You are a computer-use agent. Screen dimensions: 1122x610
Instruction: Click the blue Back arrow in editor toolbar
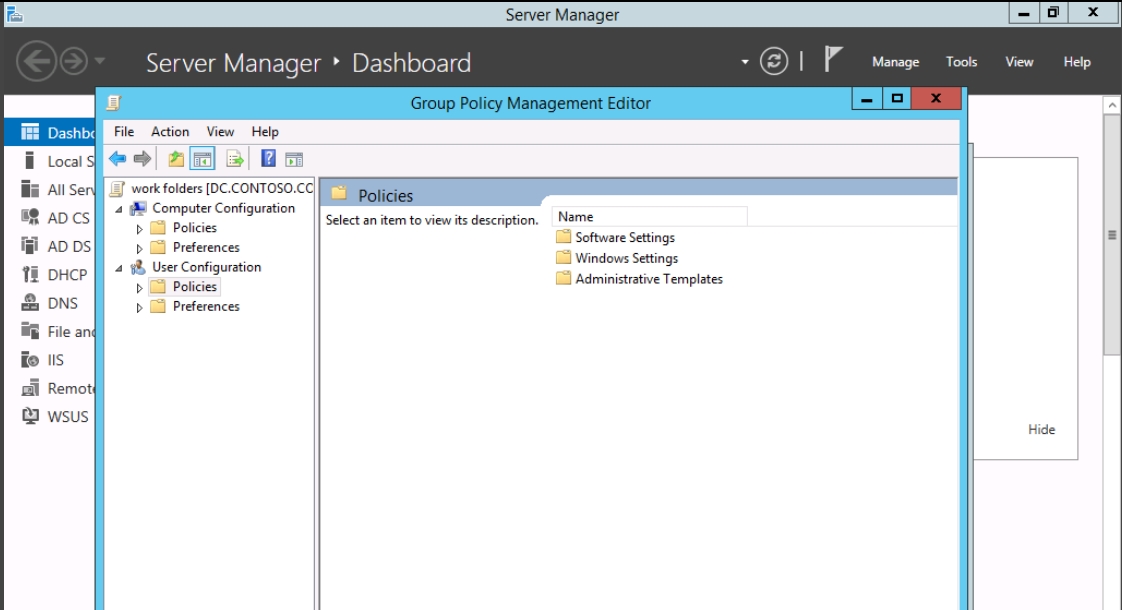pos(117,159)
